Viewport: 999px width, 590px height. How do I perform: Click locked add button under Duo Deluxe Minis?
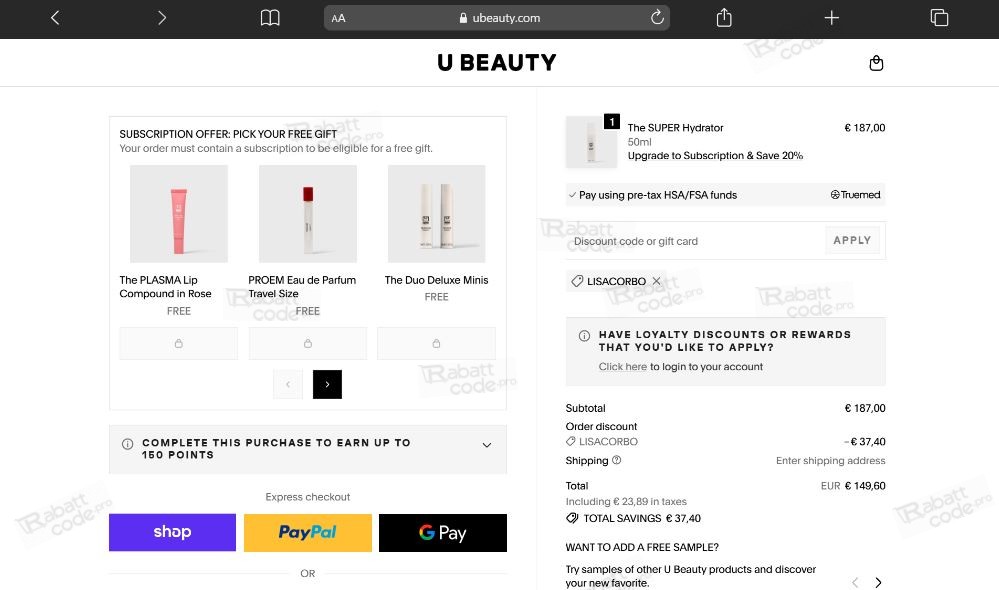click(x=436, y=343)
